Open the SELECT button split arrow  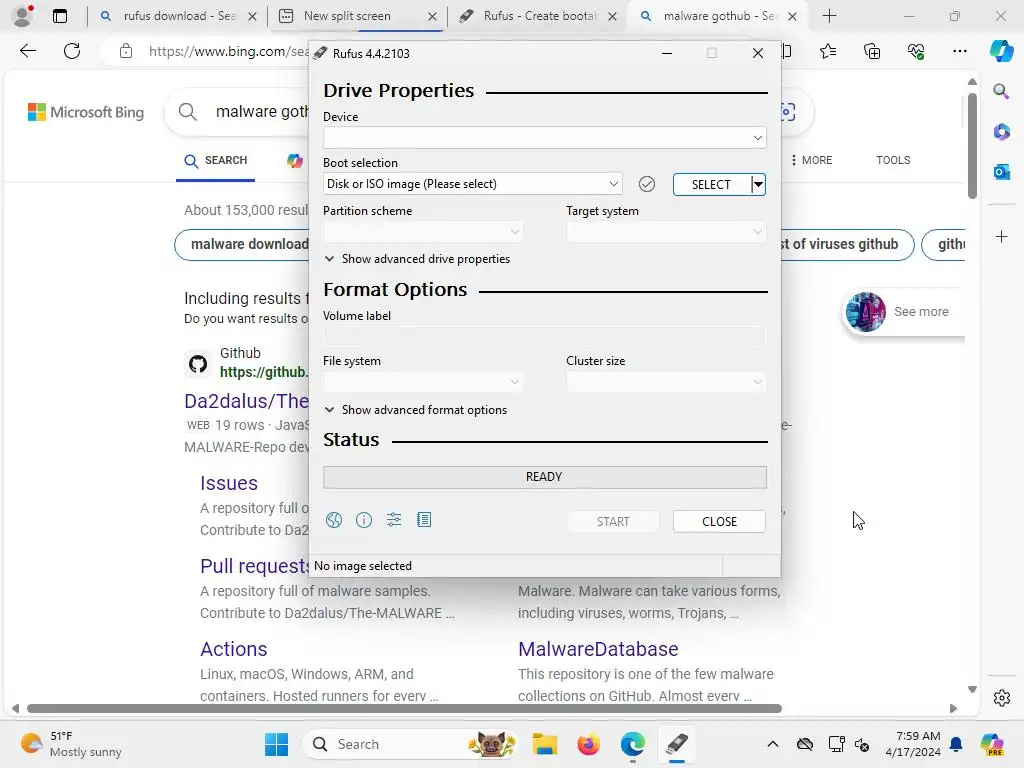758,185
